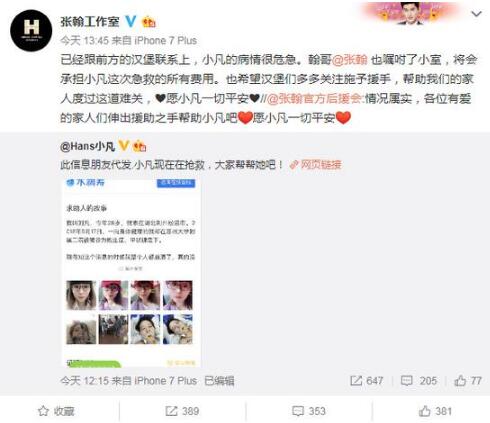Click the 张翰工作室 account name

(90, 22)
